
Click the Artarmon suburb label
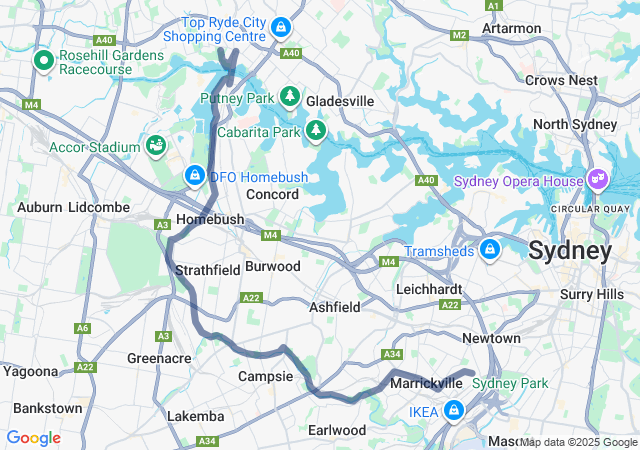(x=511, y=28)
